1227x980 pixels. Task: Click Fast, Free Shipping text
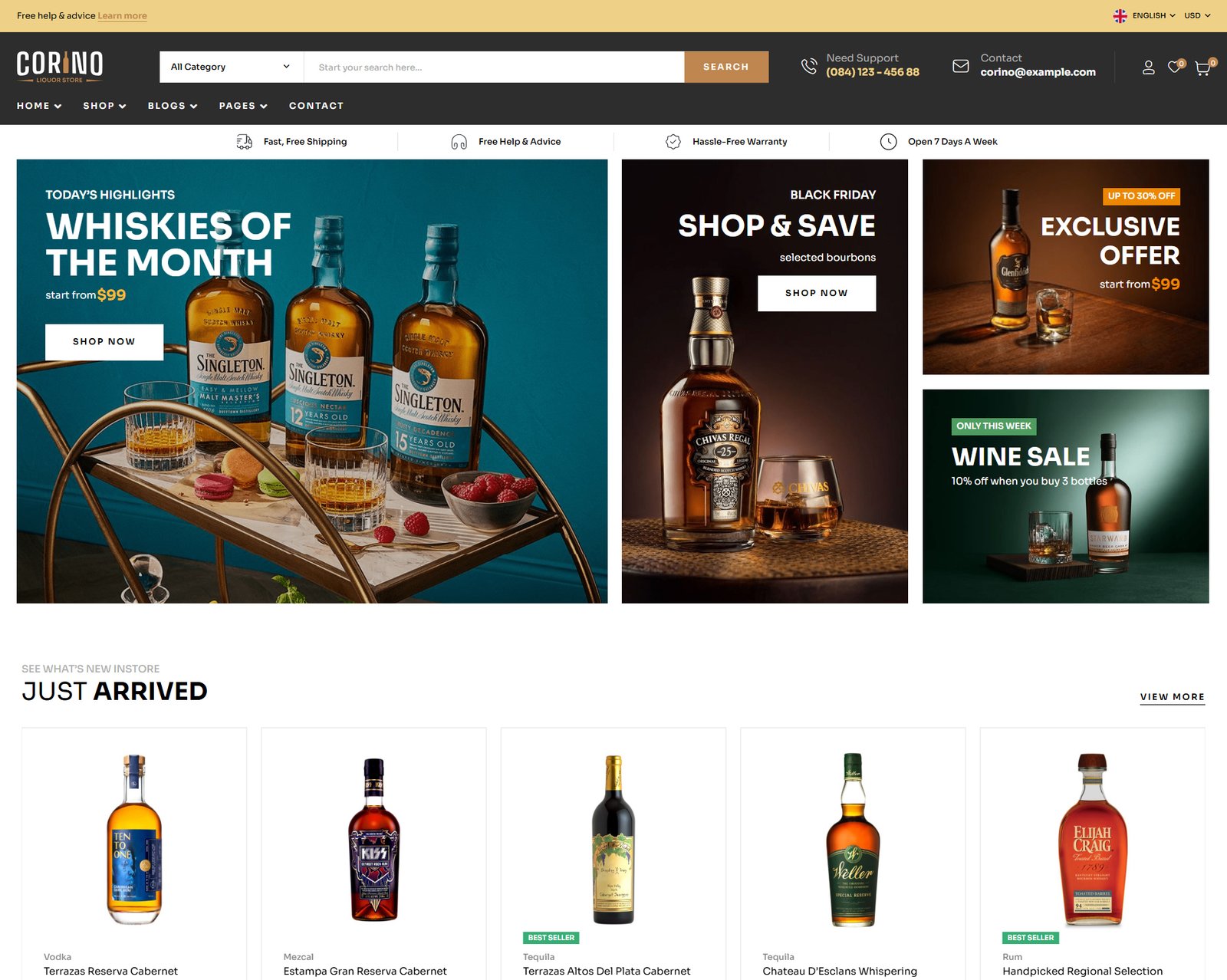pyautogui.click(x=305, y=142)
